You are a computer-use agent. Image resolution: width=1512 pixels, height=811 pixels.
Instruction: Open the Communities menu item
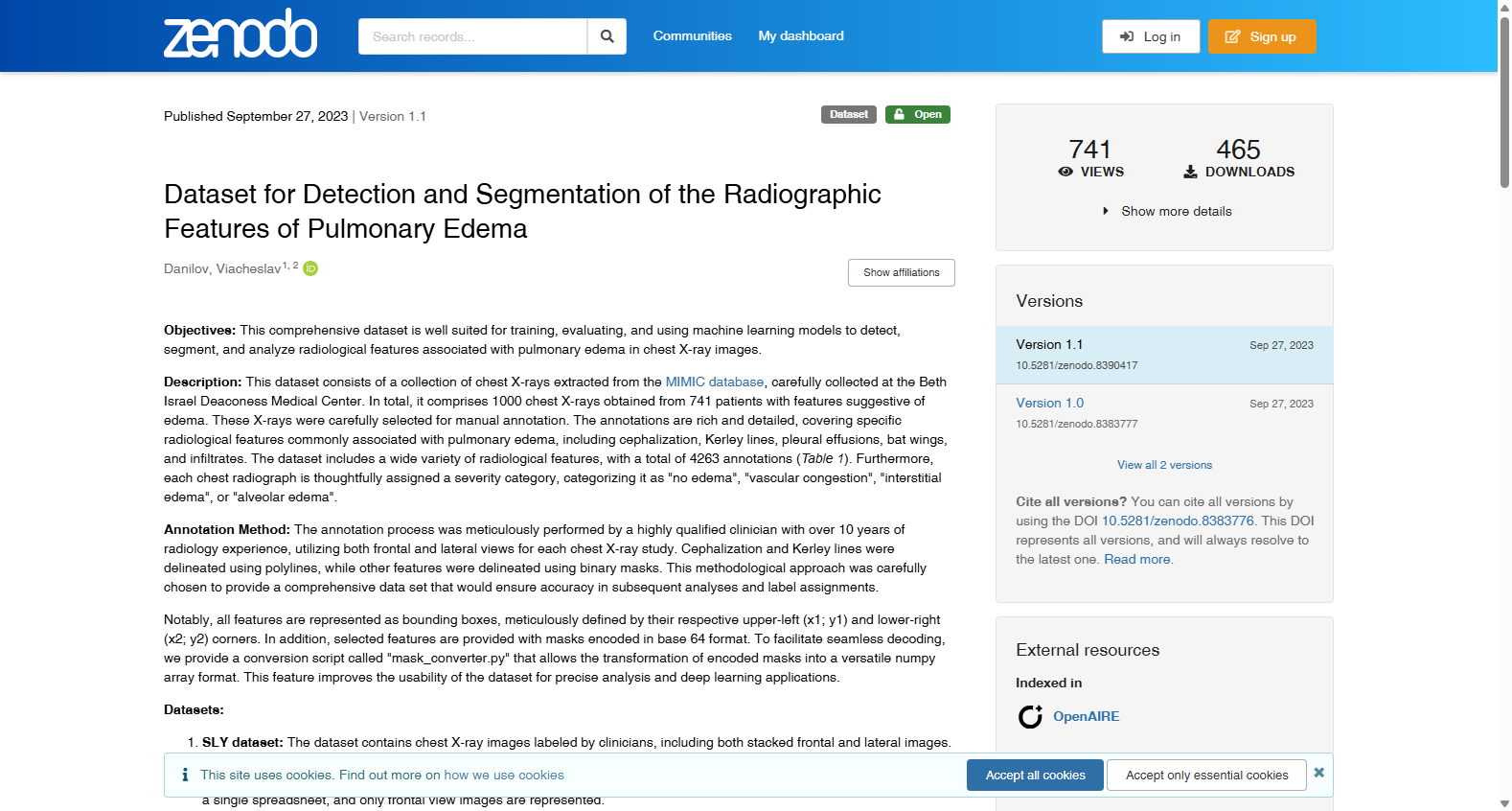pyautogui.click(x=693, y=35)
